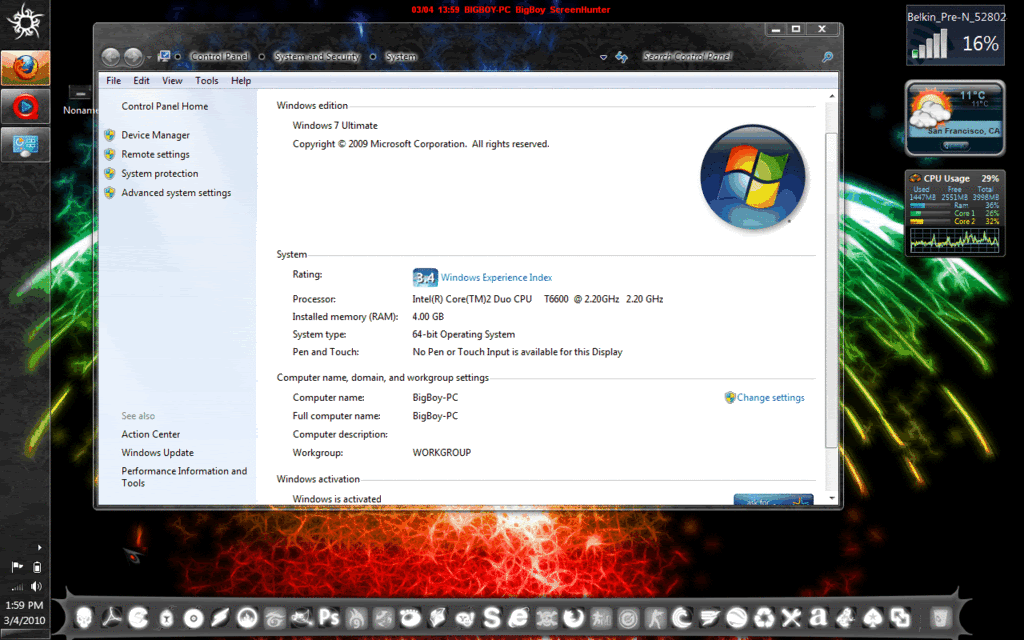The width and height of the screenshot is (1024, 640).
Task: Click the scroll down arrow of System window
Action: click(x=831, y=498)
